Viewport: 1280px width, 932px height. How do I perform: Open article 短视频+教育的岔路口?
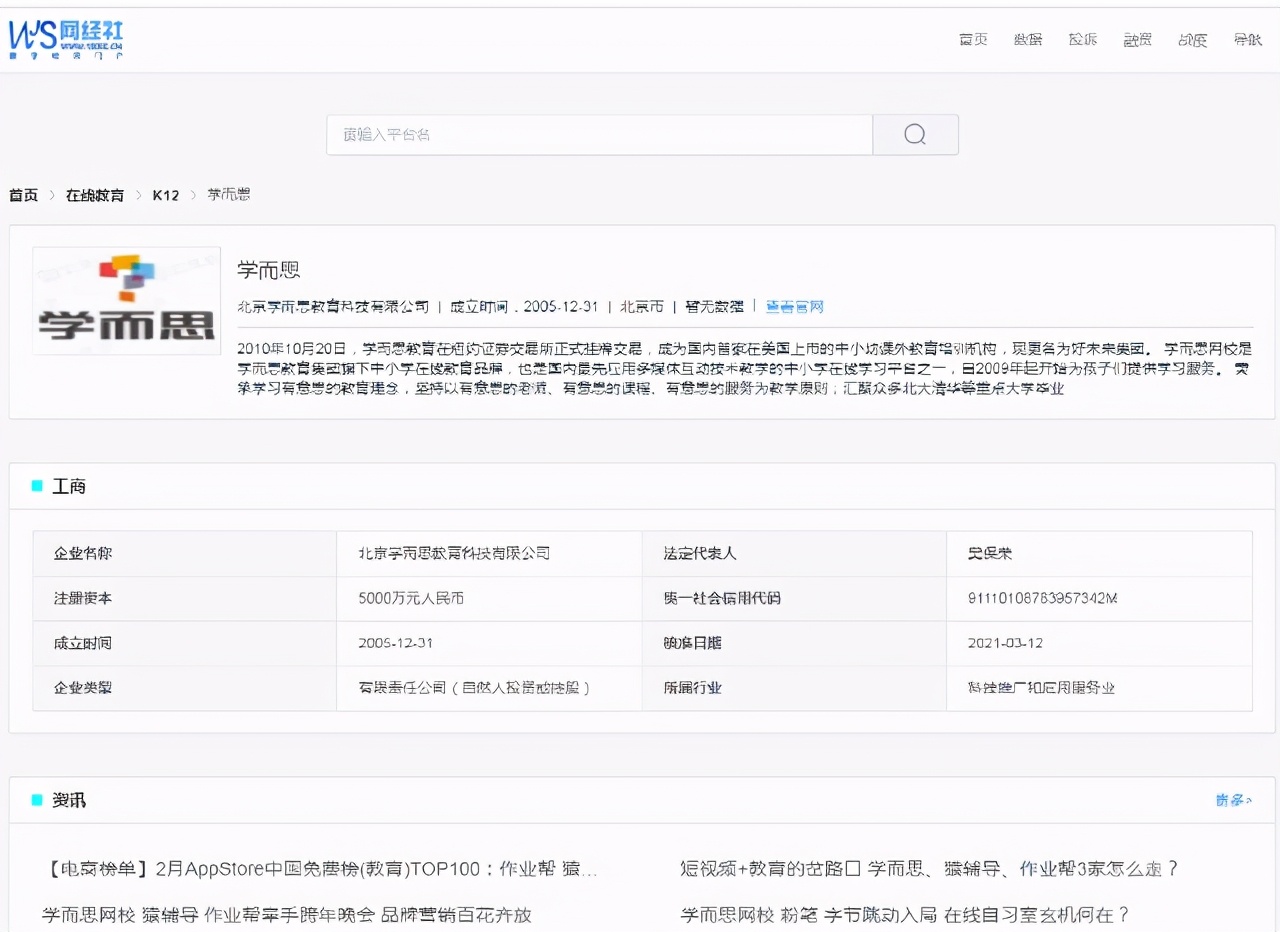click(x=929, y=869)
